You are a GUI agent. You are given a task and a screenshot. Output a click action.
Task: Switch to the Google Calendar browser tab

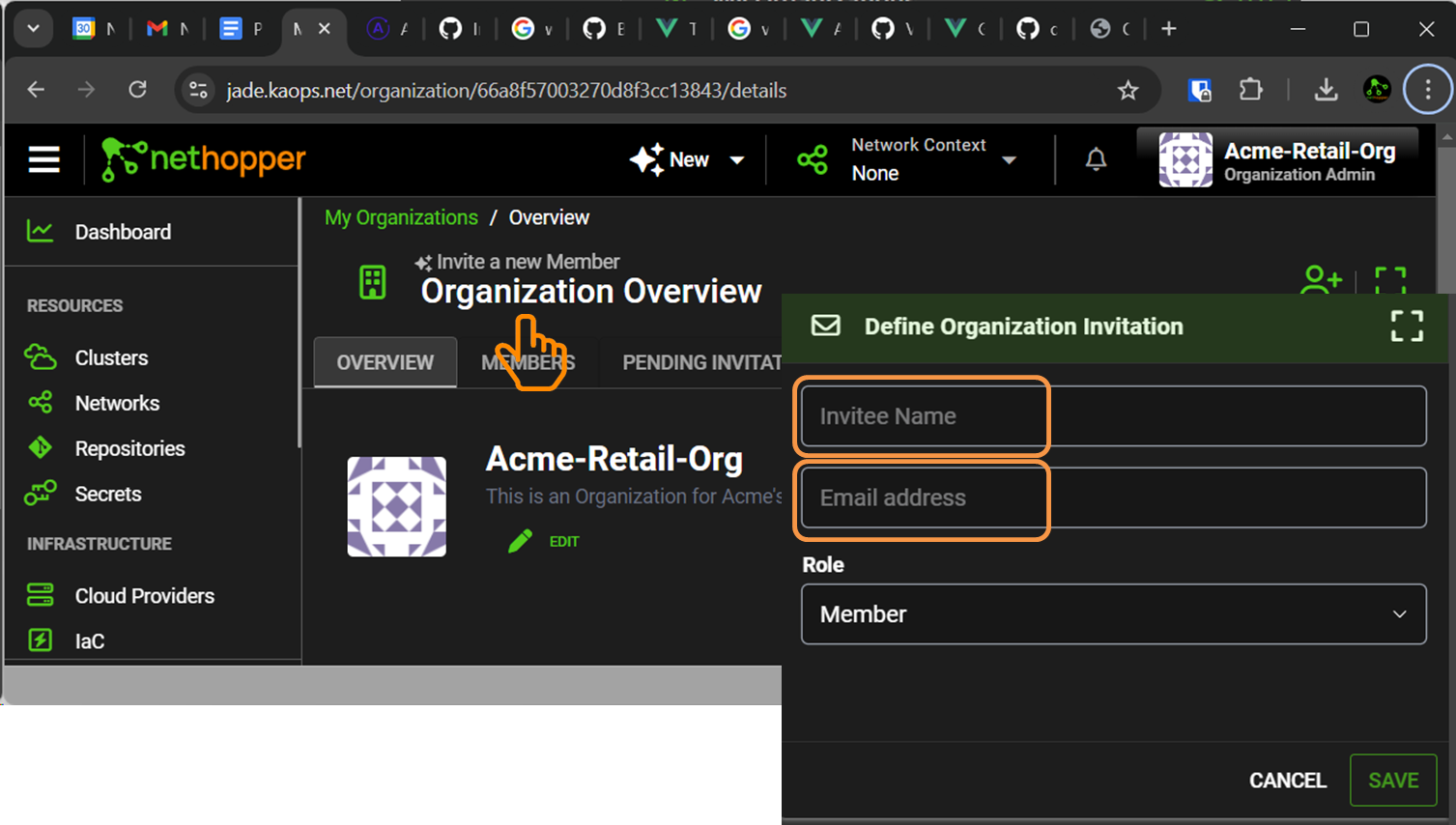pos(94,29)
